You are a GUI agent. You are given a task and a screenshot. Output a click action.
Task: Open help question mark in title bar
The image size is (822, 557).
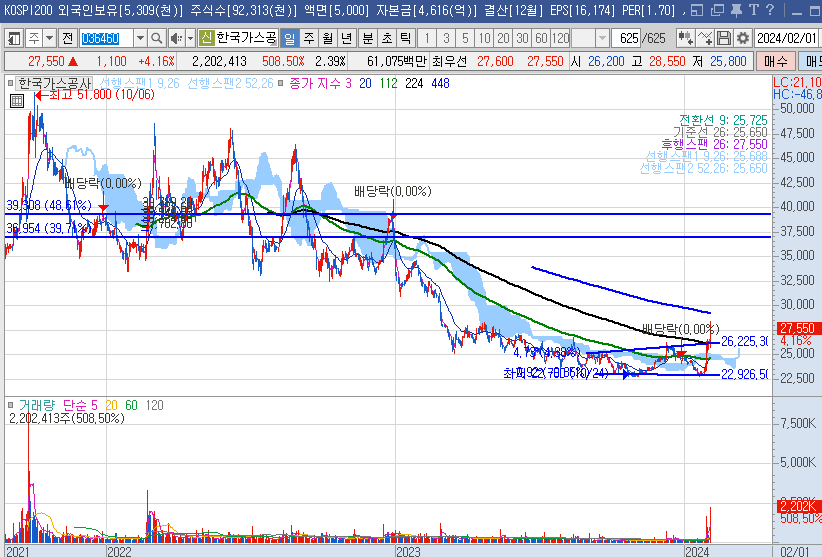point(770,10)
